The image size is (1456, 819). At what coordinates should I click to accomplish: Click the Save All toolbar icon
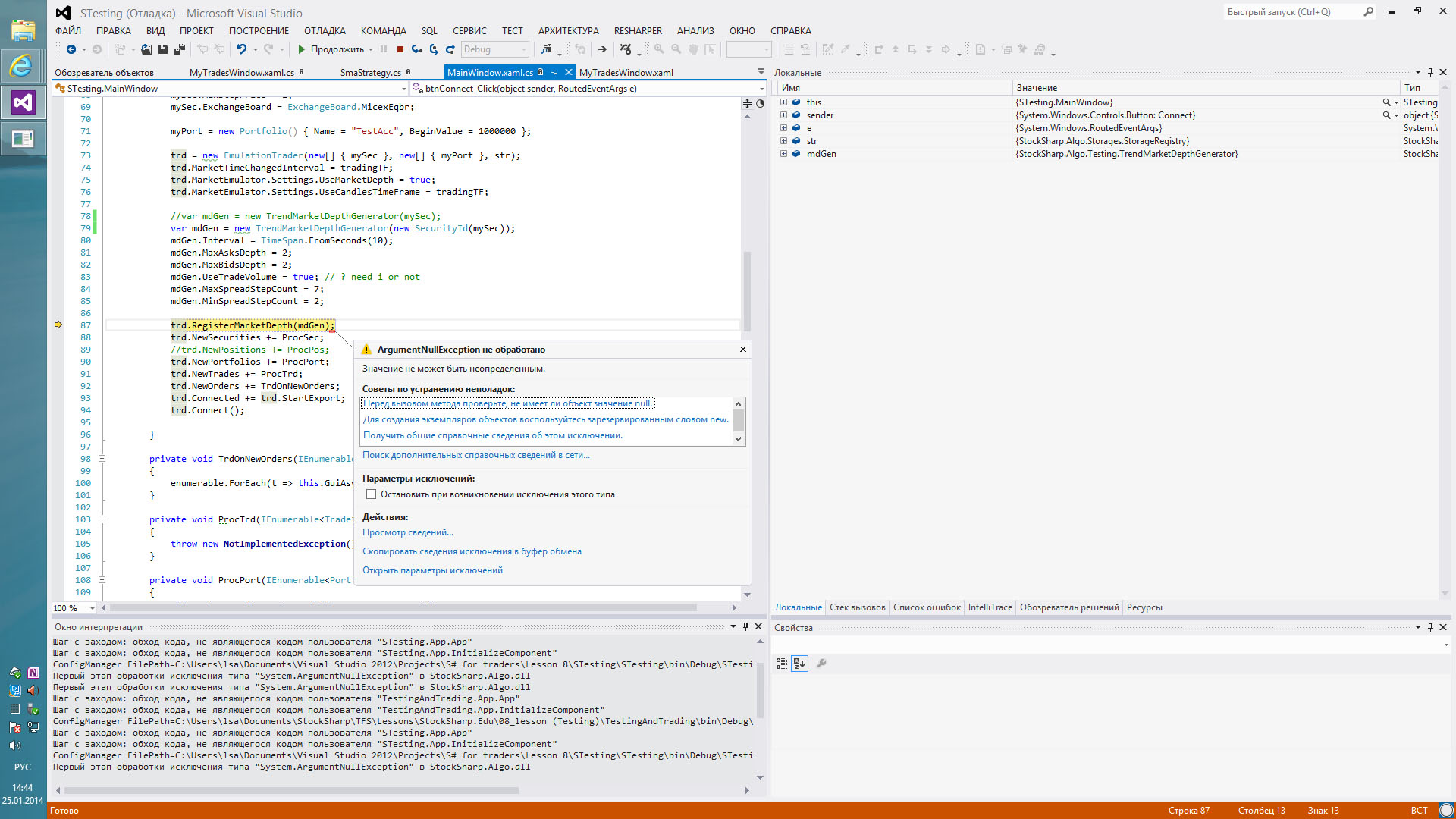pyautogui.click(x=180, y=49)
